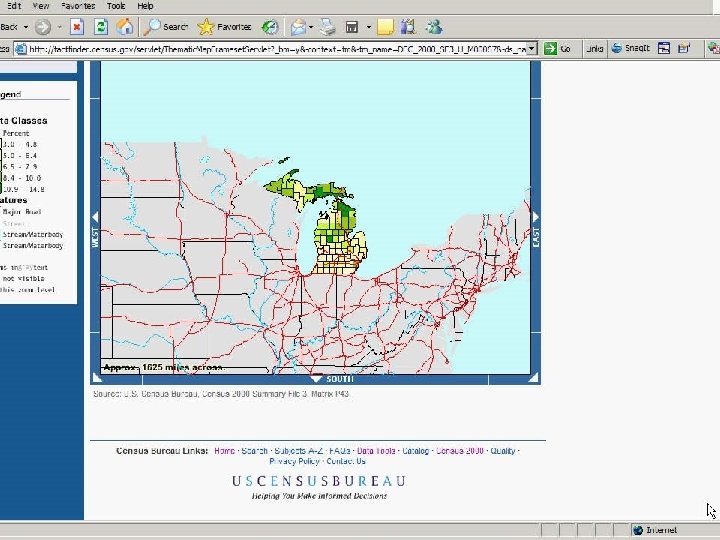Viewport: 720px width, 540px height.
Task: Click the 3.0 - 4.8 legend color swatch
Action: click(x=0, y=144)
